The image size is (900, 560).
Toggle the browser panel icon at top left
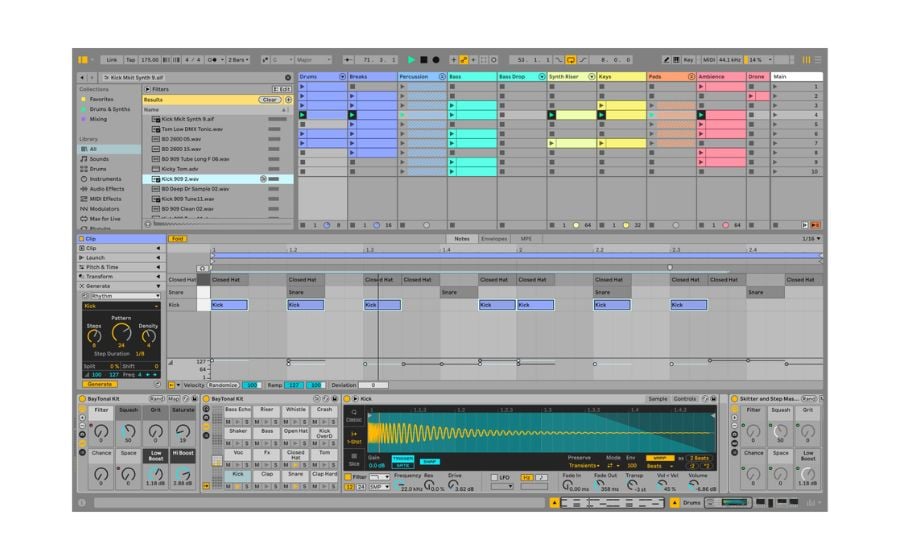tap(83, 60)
